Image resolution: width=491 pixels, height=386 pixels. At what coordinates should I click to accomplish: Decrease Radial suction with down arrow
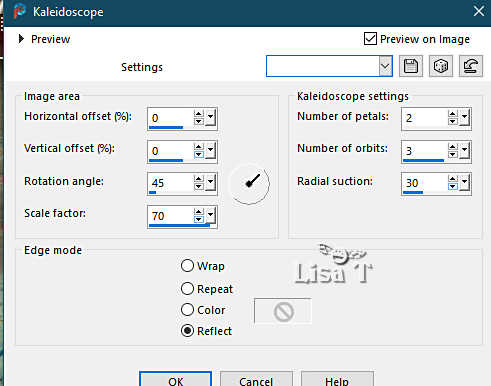click(x=452, y=187)
